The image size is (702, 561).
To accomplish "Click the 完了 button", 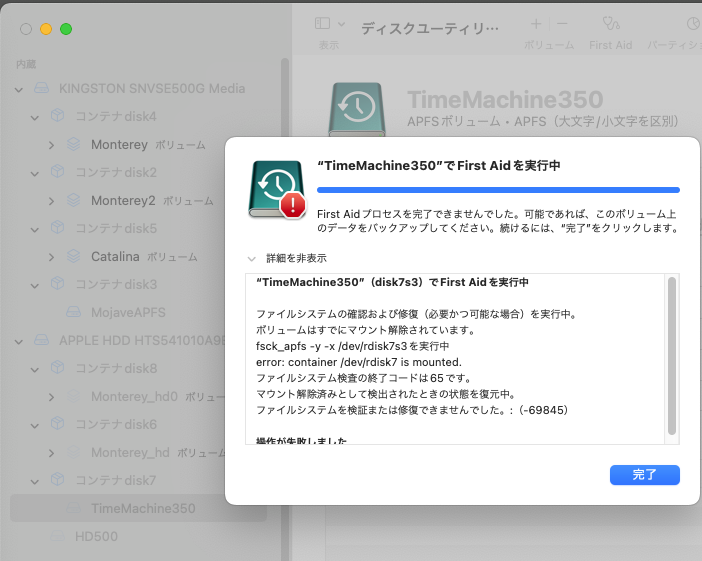I will coord(644,475).
